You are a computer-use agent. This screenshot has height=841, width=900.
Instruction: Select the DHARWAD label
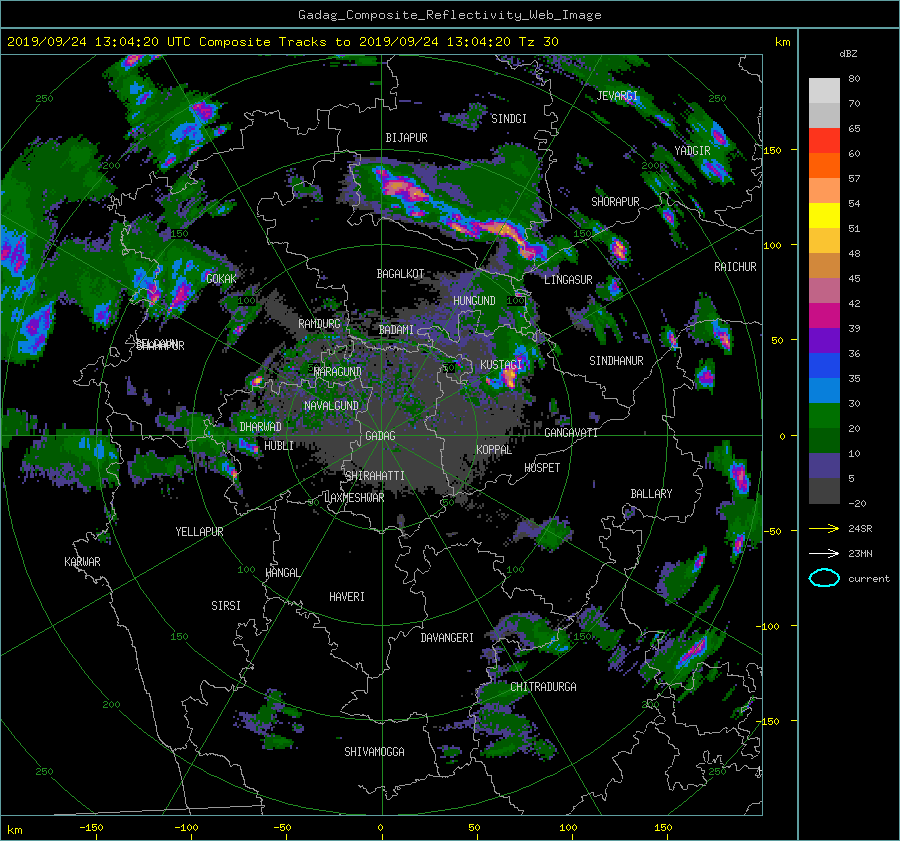(260, 427)
